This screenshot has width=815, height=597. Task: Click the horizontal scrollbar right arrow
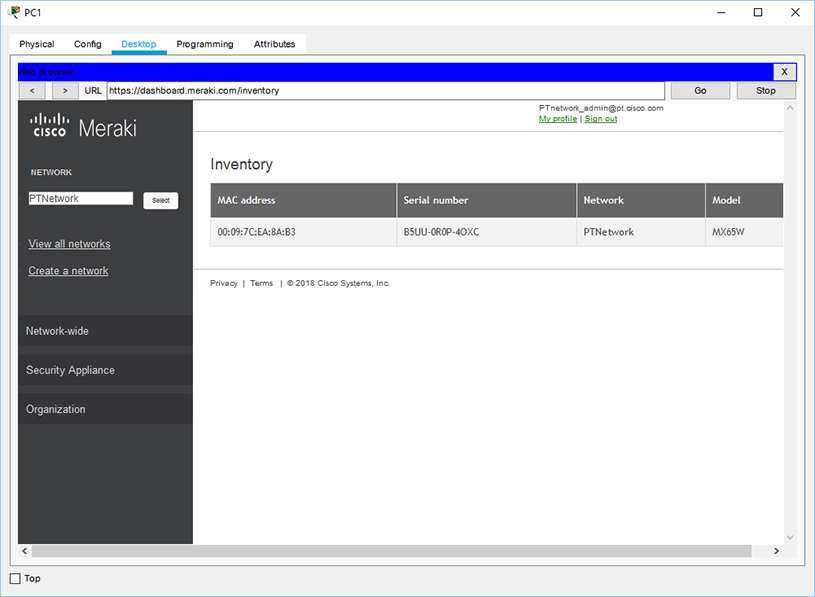coord(776,551)
